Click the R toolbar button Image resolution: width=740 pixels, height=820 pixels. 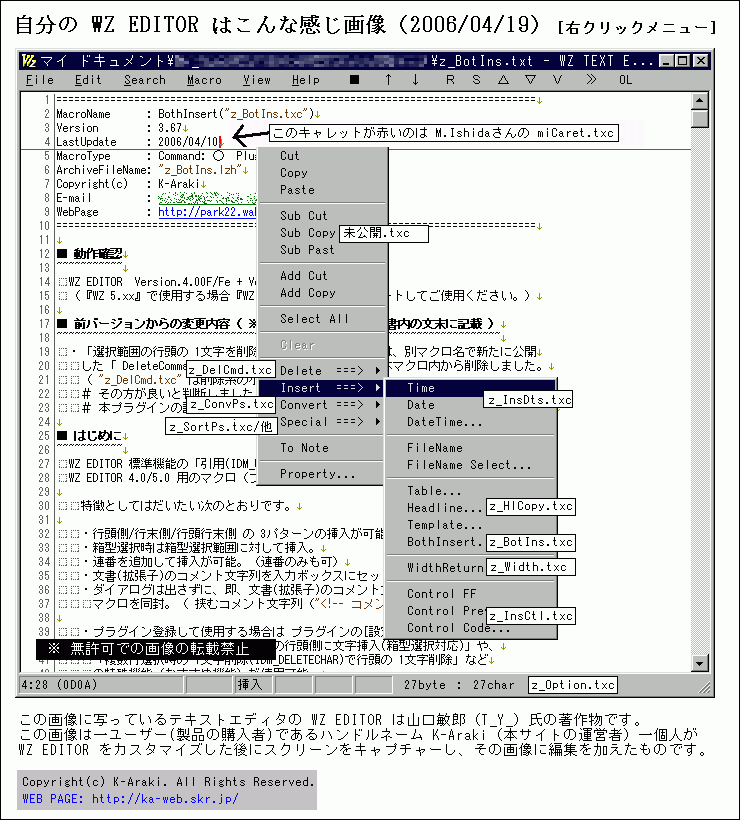[450, 80]
